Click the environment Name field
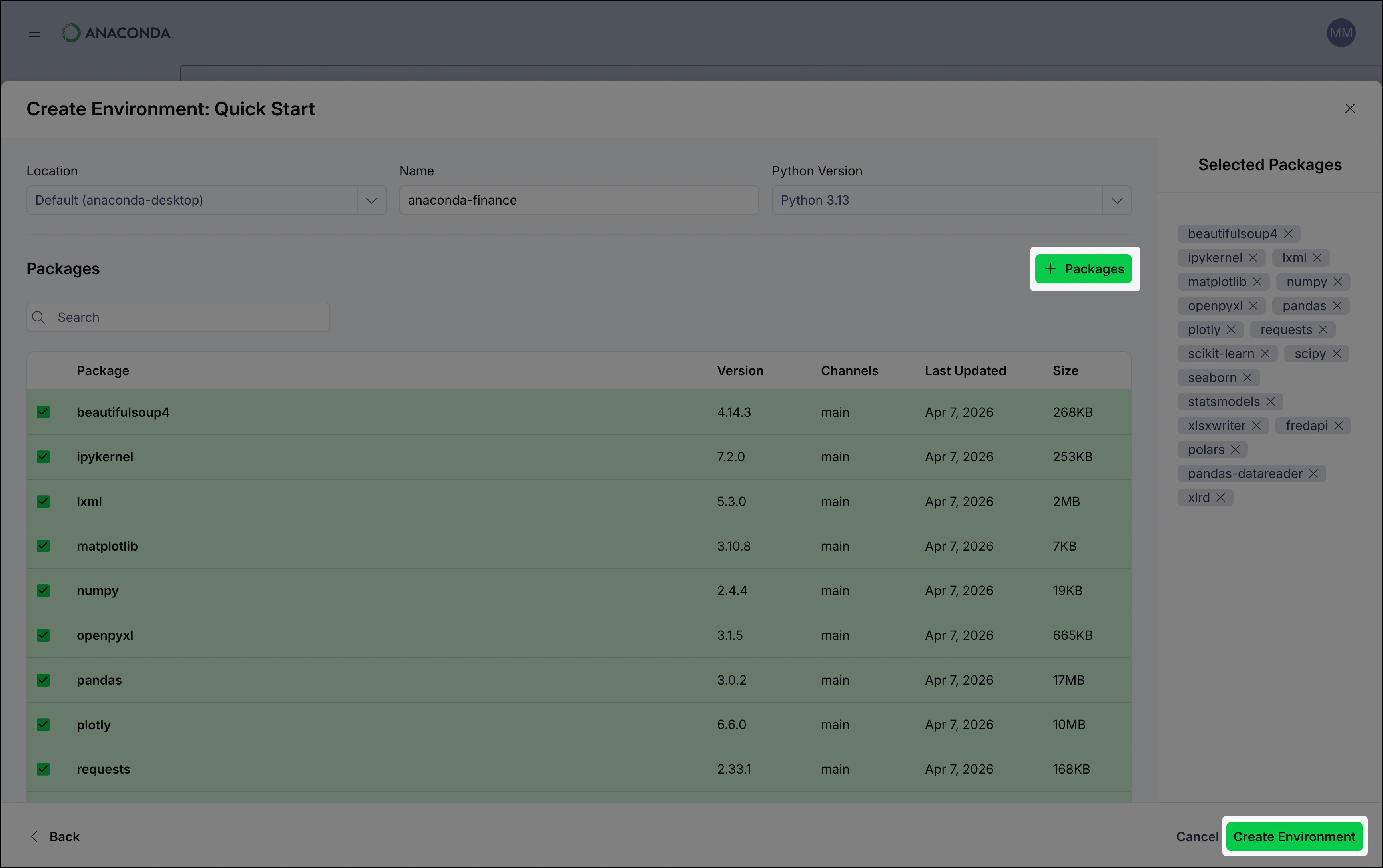This screenshot has width=1383, height=868. 578,200
